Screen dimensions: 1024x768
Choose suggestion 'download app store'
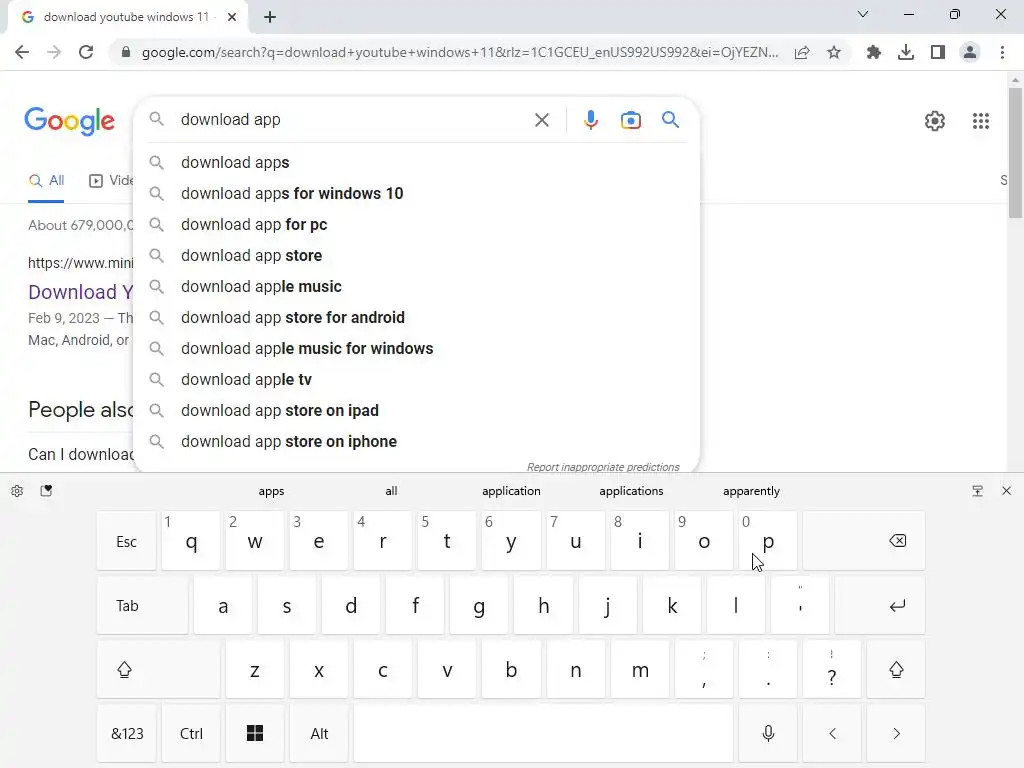(x=416, y=255)
